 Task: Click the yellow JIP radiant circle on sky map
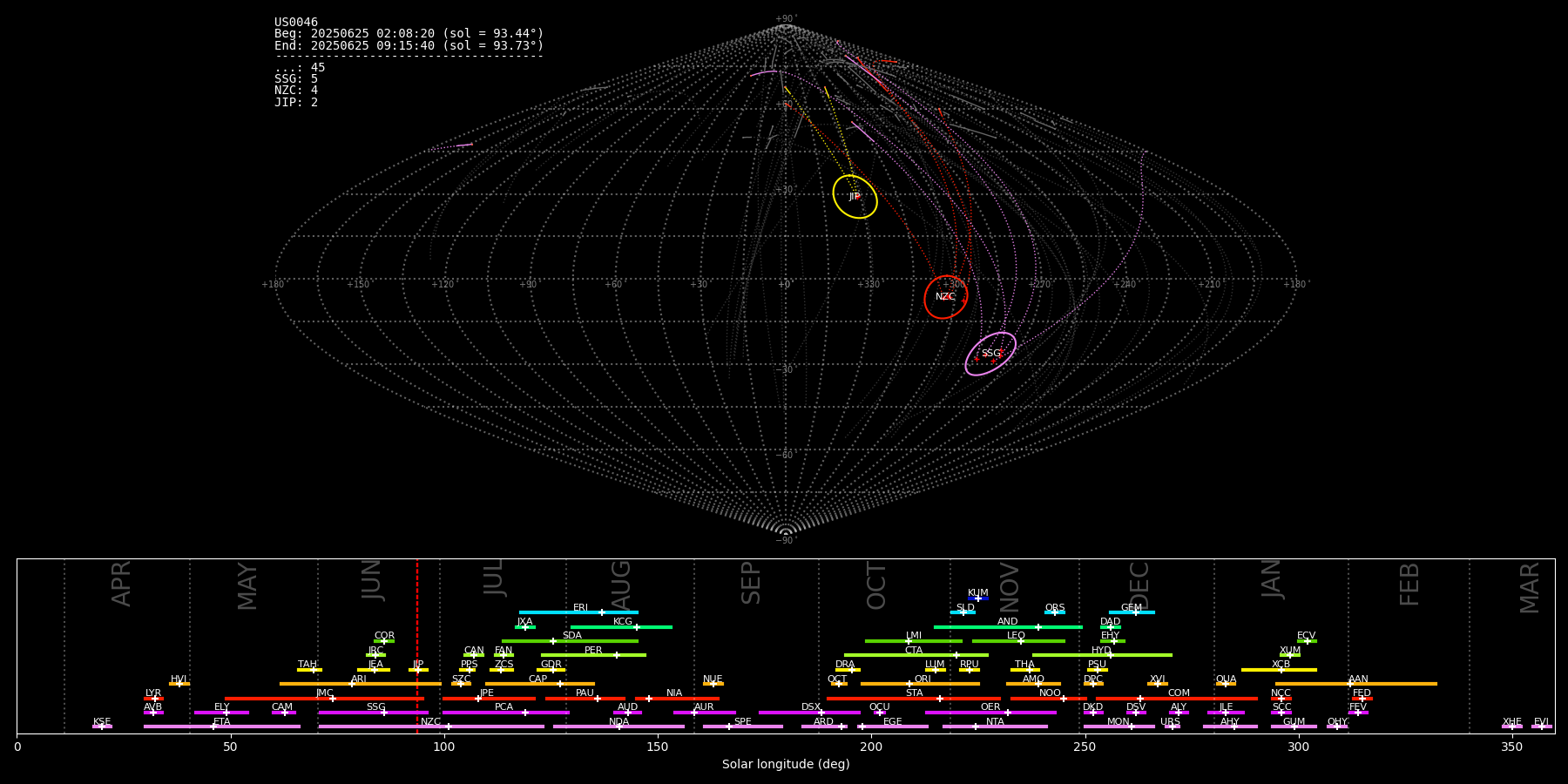[855, 197]
